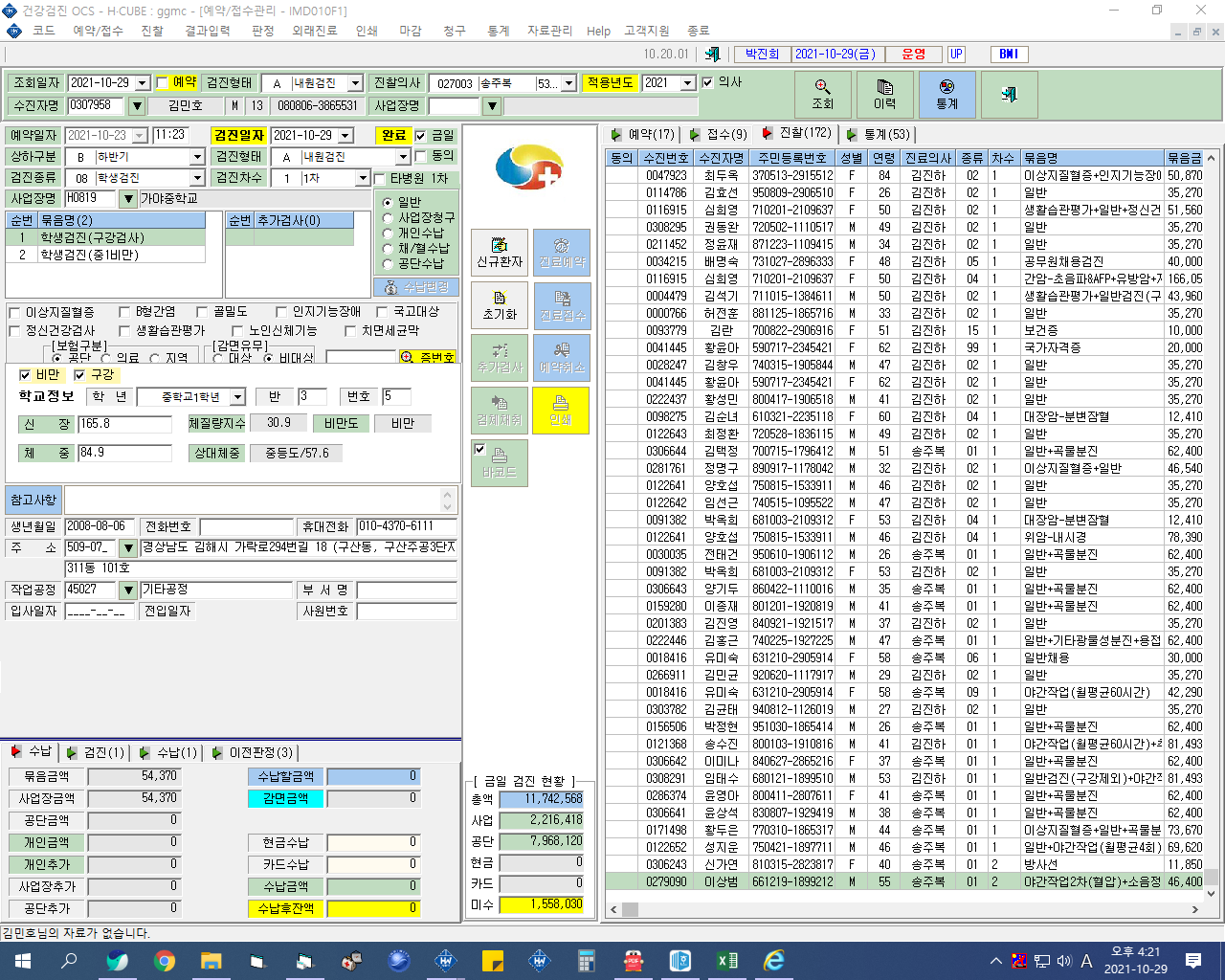This screenshot has width=1225, height=980.
Task: Open the 이력 history icon button
Action: click(x=884, y=95)
